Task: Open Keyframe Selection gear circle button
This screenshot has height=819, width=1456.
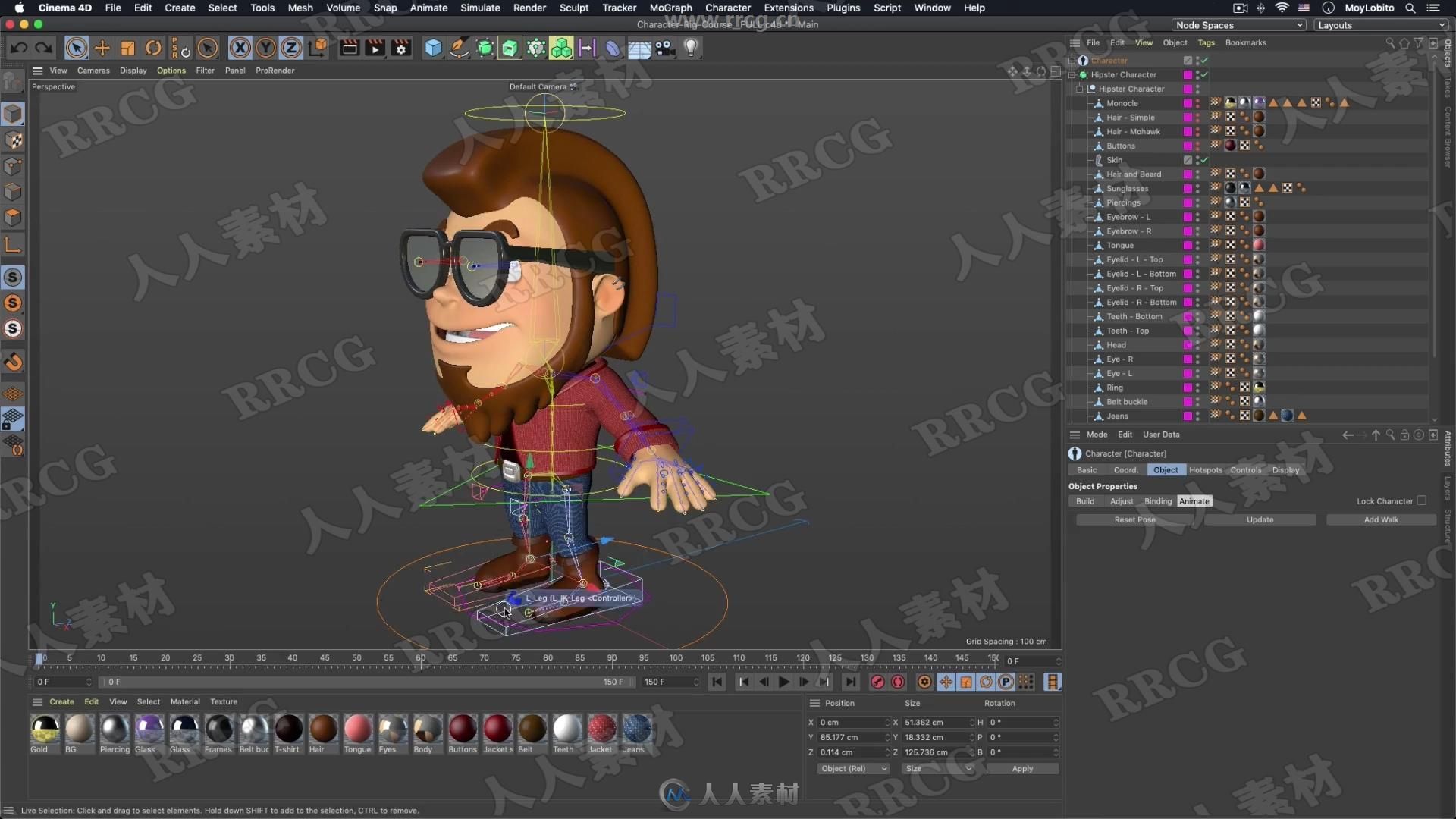Action: click(924, 682)
